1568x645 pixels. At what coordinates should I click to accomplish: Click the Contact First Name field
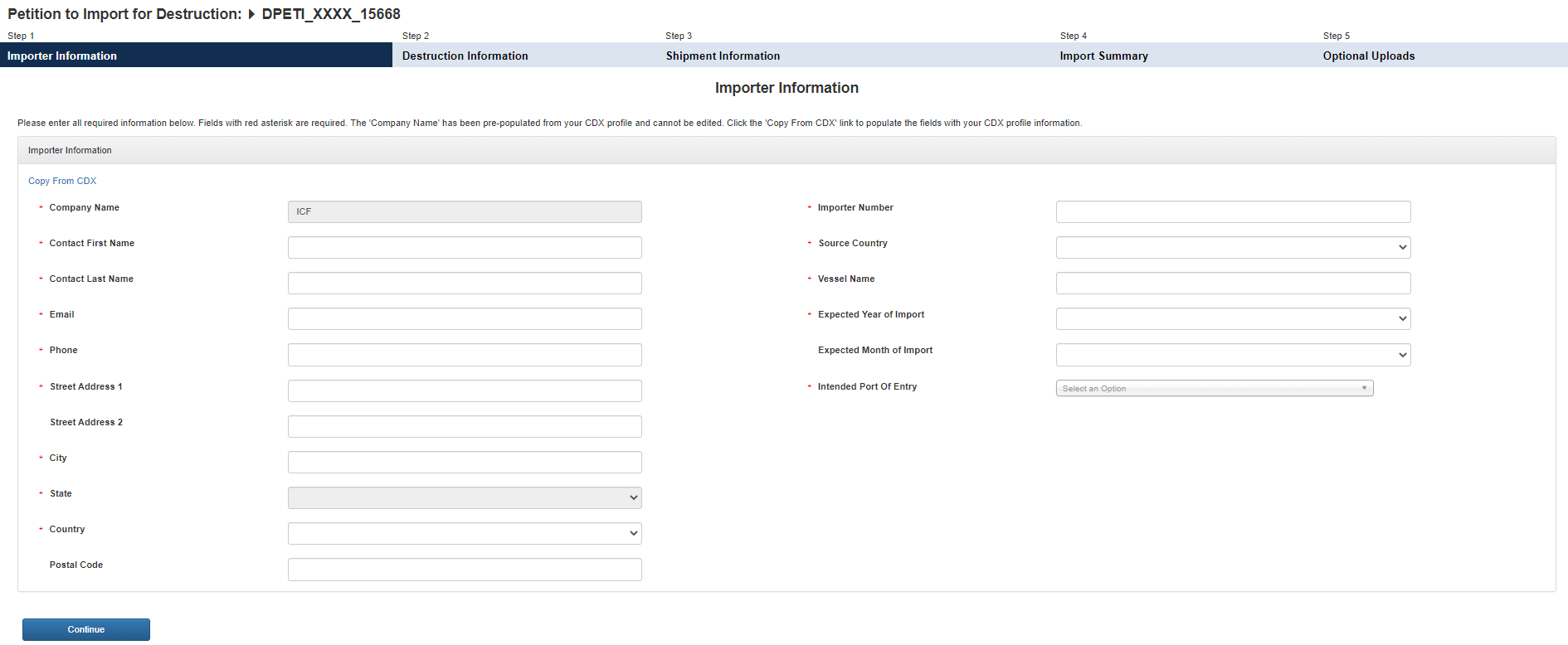tap(465, 247)
